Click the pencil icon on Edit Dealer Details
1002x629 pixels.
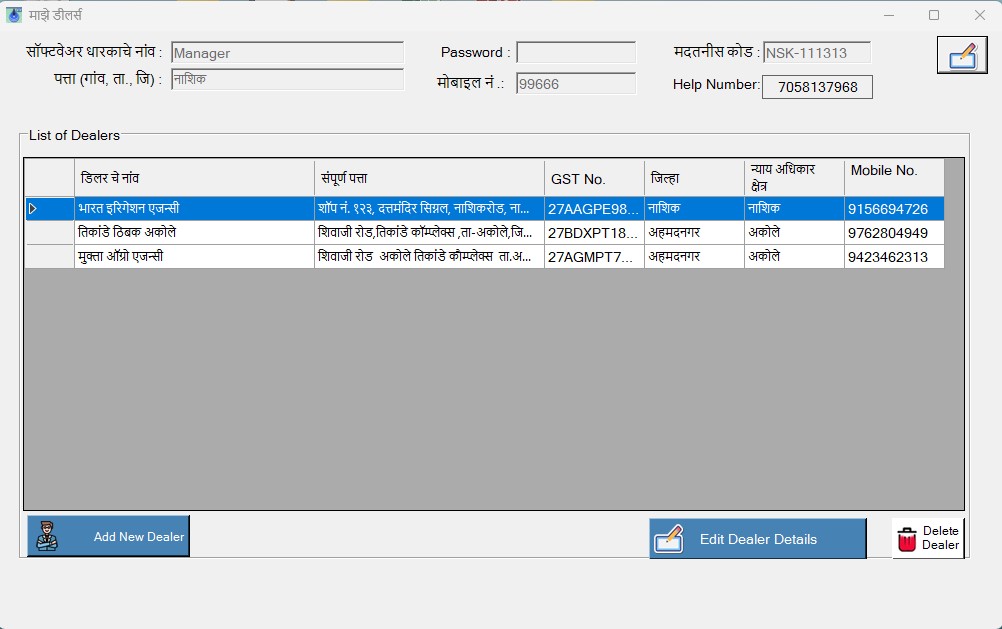[x=668, y=539]
